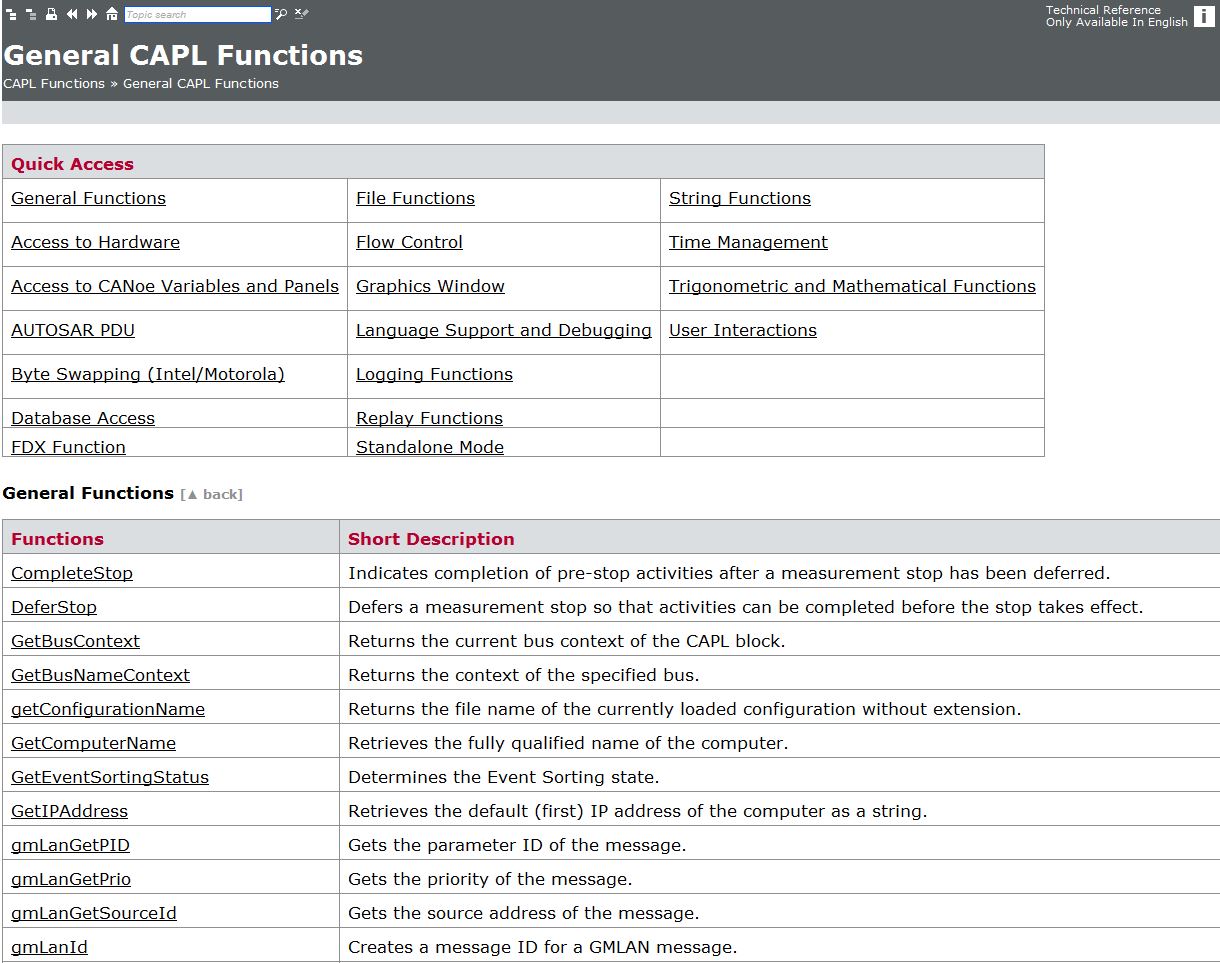This screenshot has width=1220, height=963.
Task: Click the expand all topics tree icon
Action: 12,14
